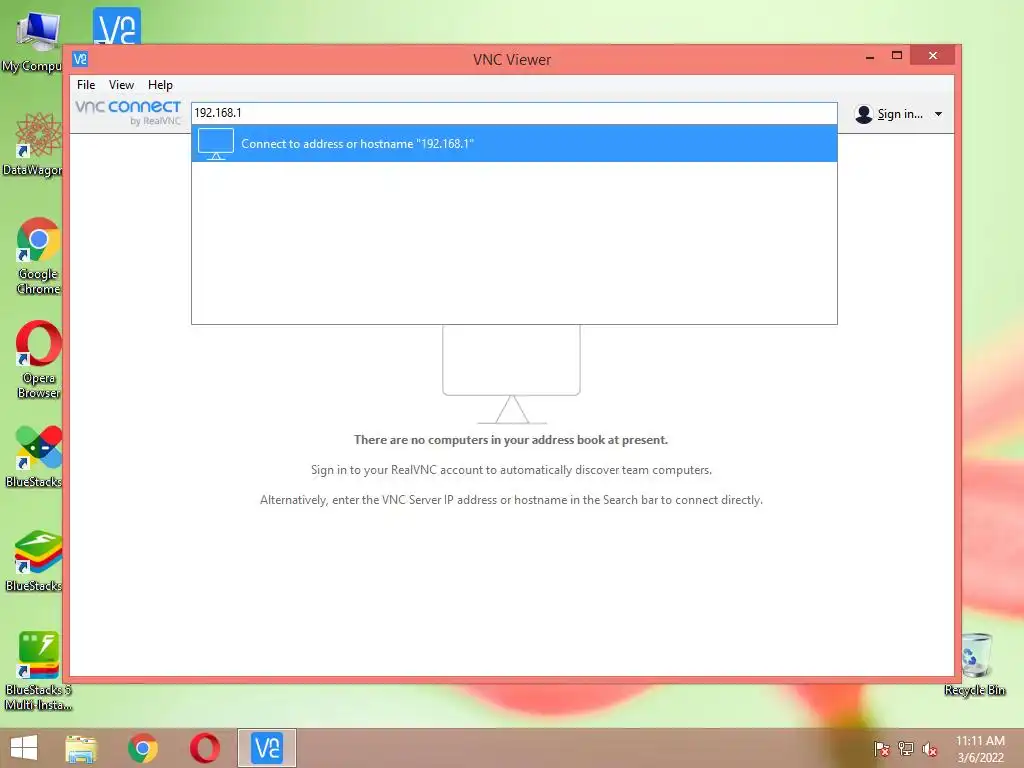Click the BlueStacks X desktop shortcut
Viewport: 1024px width, 768px height.
[35, 456]
